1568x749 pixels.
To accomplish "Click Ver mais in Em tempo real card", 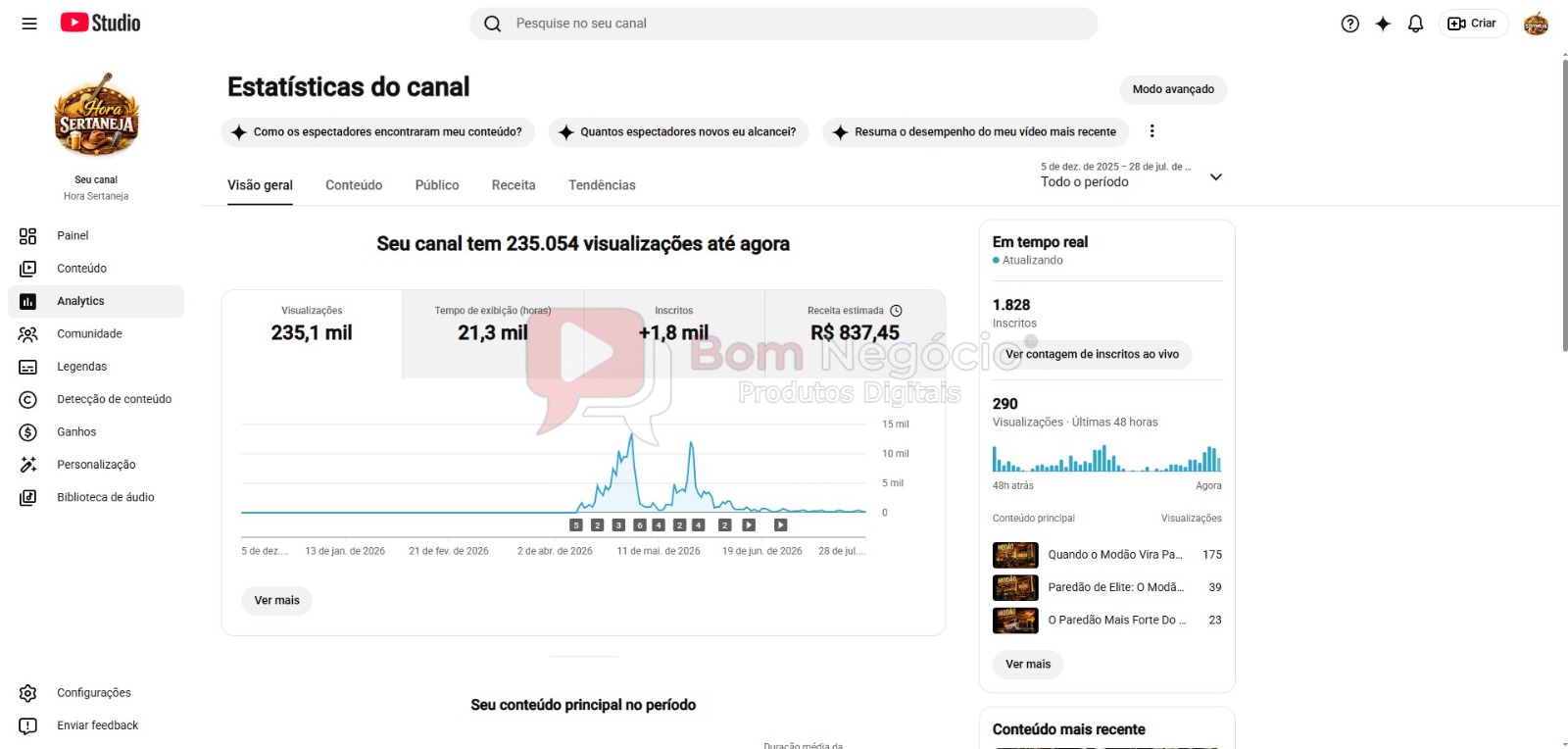I will click(1028, 664).
